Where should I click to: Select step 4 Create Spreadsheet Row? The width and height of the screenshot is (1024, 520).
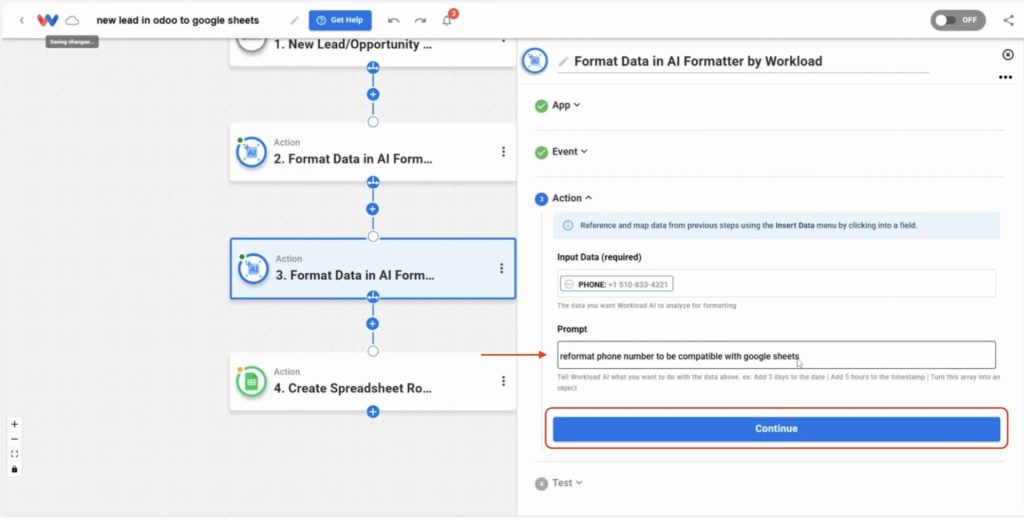point(372,382)
